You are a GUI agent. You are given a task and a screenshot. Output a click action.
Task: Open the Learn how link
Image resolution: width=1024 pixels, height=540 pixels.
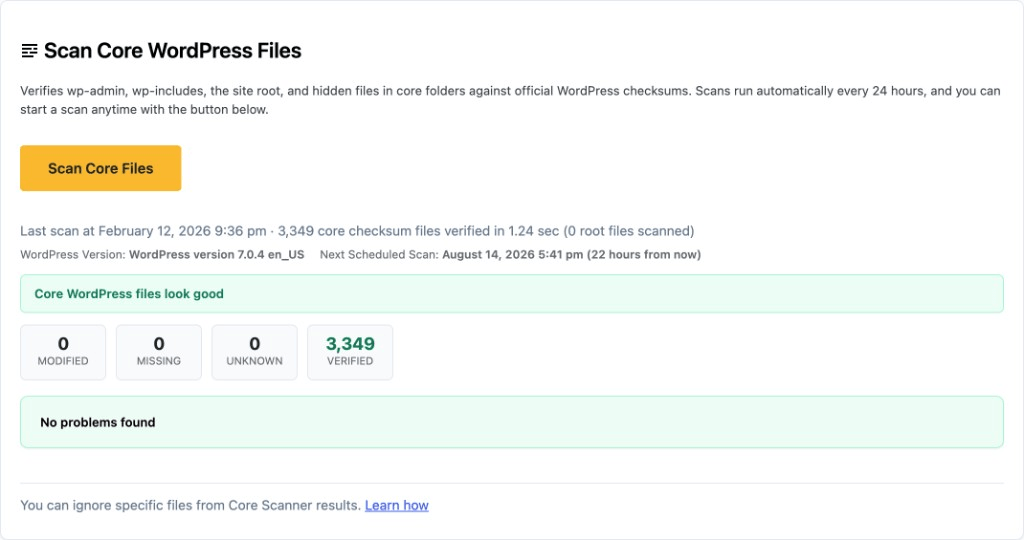(396, 505)
